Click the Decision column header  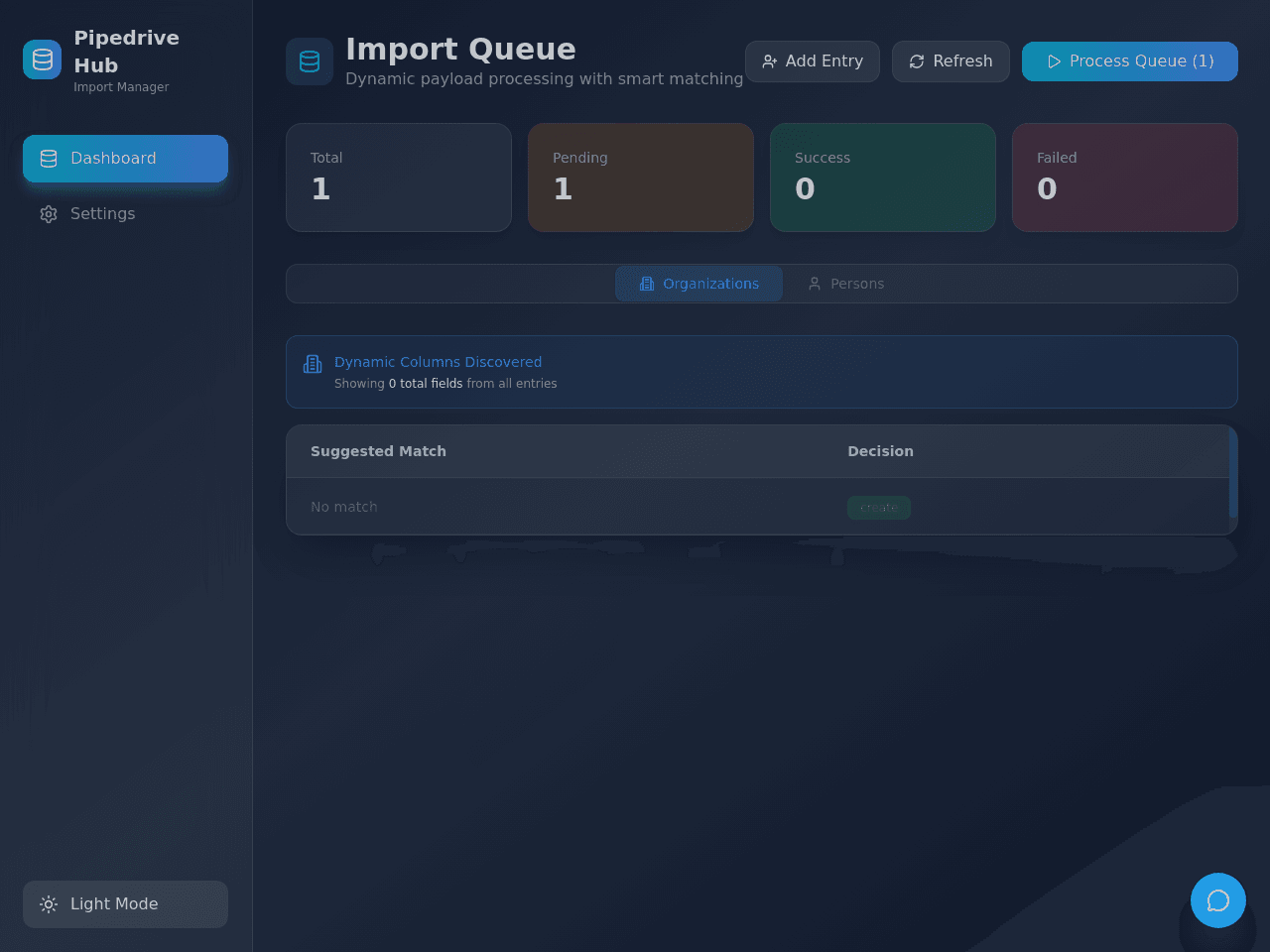pos(880,451)
